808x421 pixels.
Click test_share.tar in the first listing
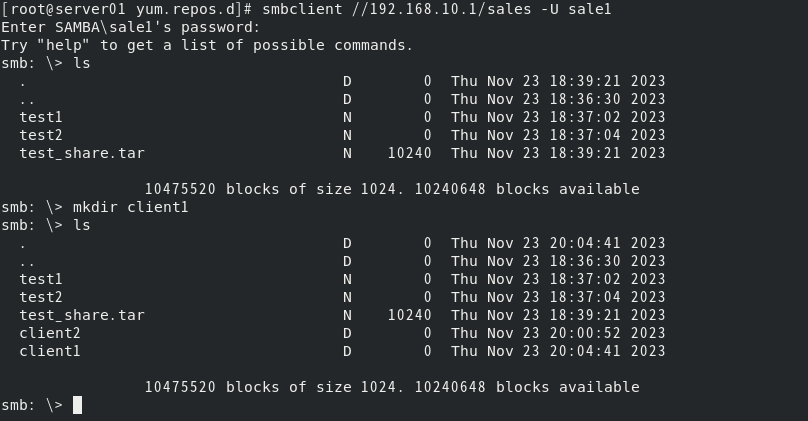(x=82, y=153)
